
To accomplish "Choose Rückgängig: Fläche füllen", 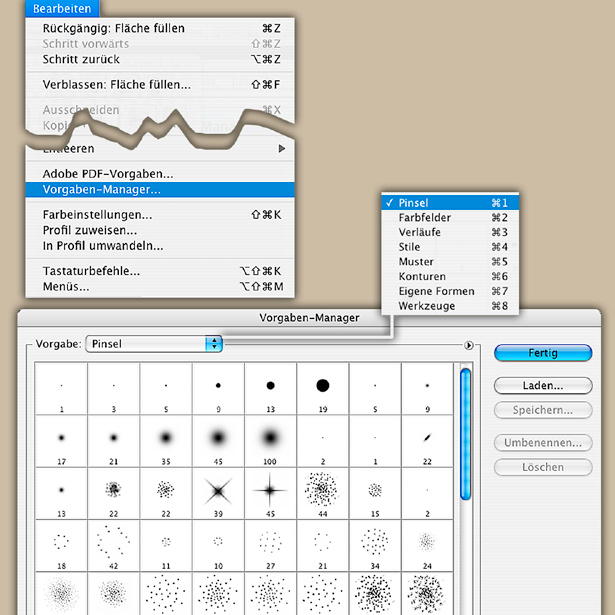I will [160, 28].
